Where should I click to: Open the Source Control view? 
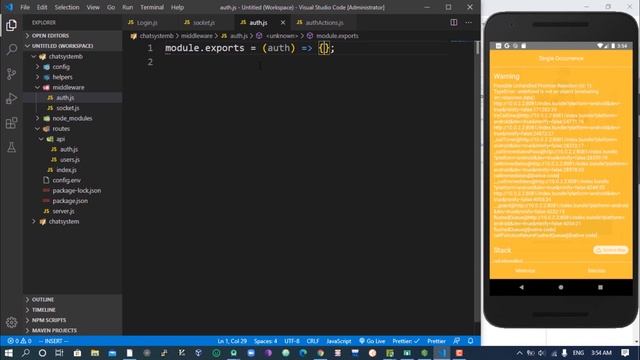click(11, 74)
